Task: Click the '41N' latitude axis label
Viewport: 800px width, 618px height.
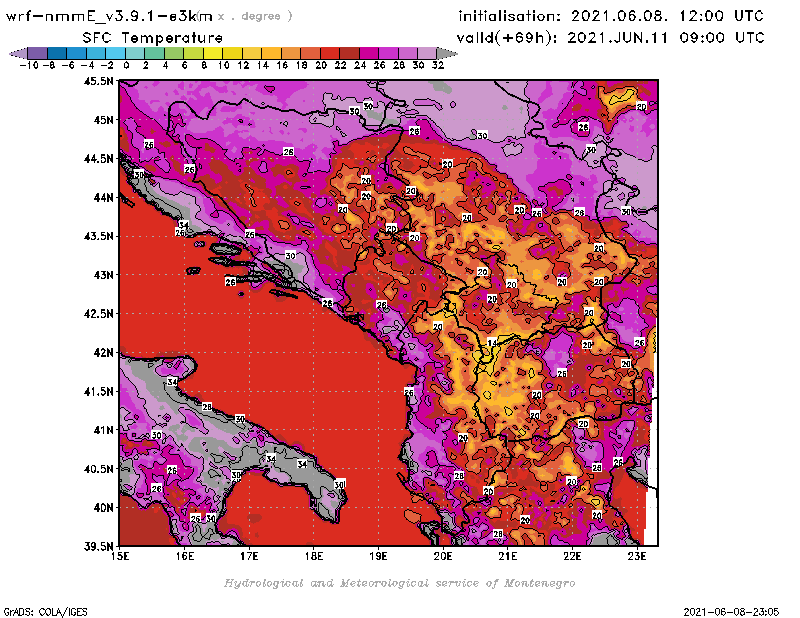Action: point(104,430)
